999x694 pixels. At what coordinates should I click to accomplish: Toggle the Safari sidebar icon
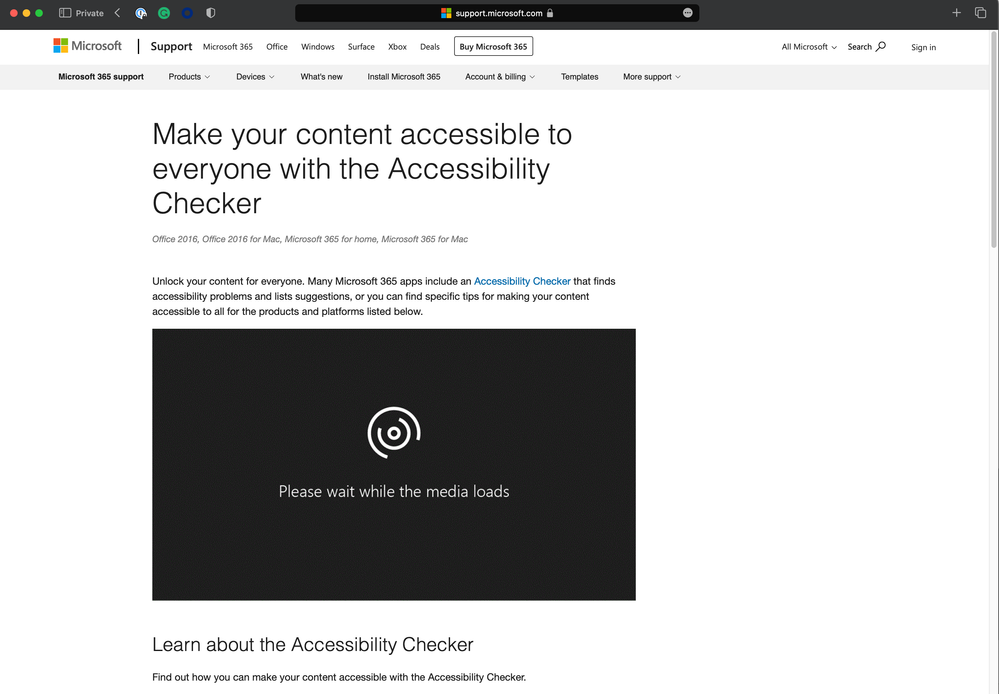pos(65,13)
